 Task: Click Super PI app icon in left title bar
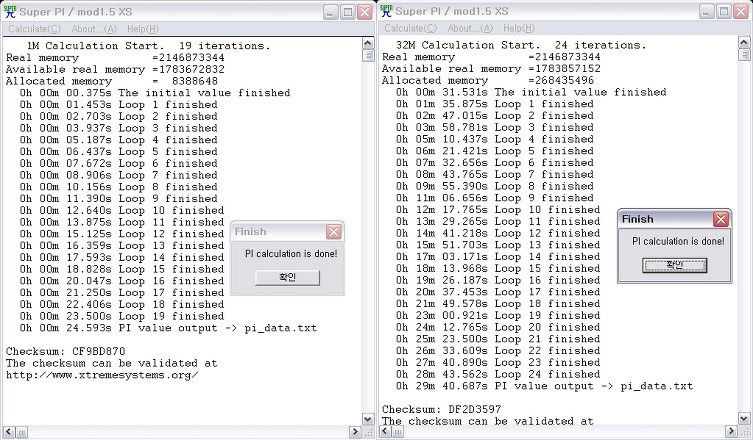[10, 12]
